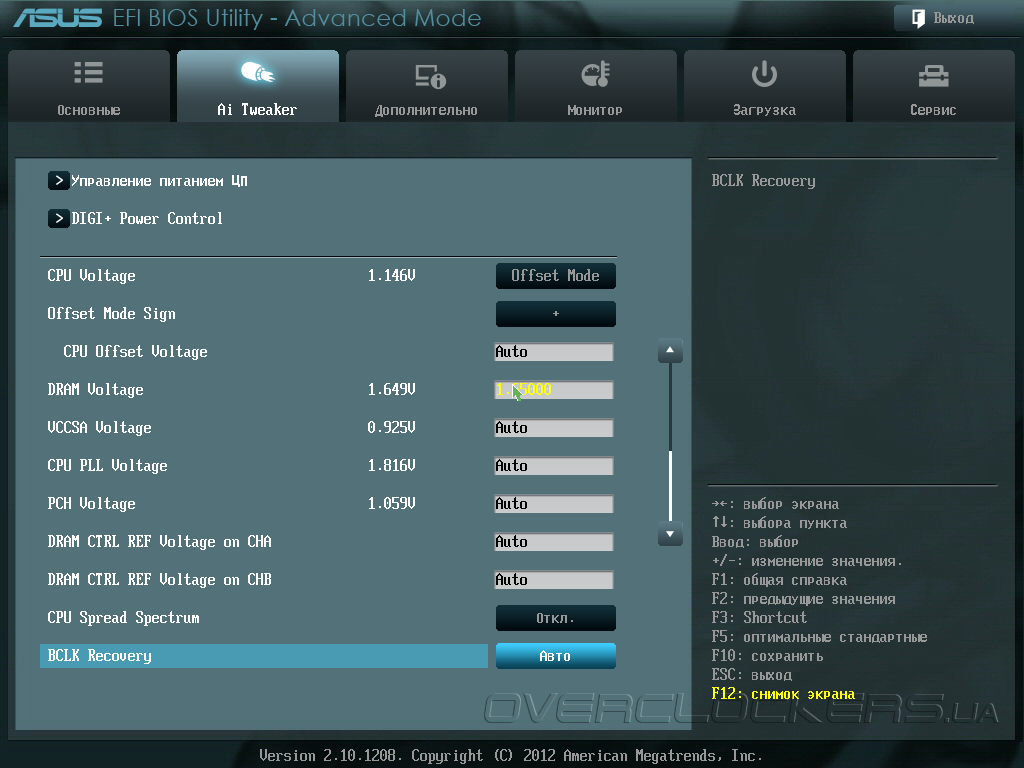Select the CPU Voltage label
This screenshot has height=768, width=1024.
point(91,276)
